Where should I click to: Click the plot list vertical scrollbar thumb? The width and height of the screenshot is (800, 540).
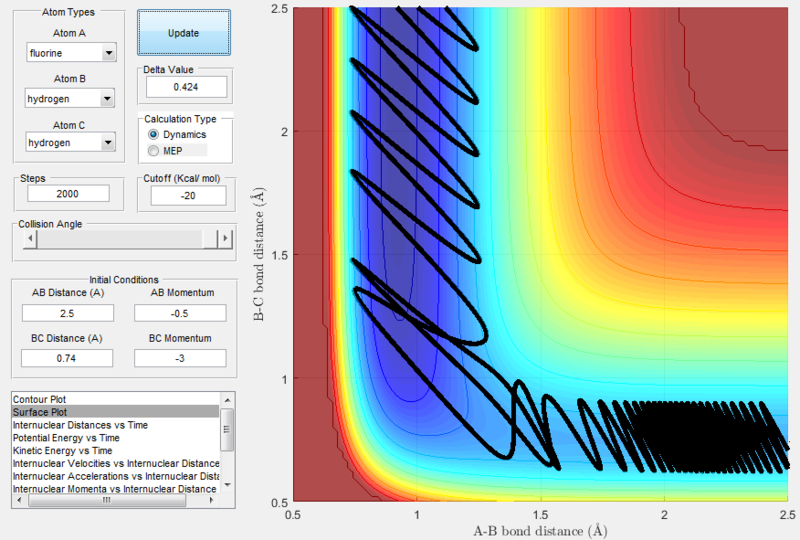pos(227,429)
